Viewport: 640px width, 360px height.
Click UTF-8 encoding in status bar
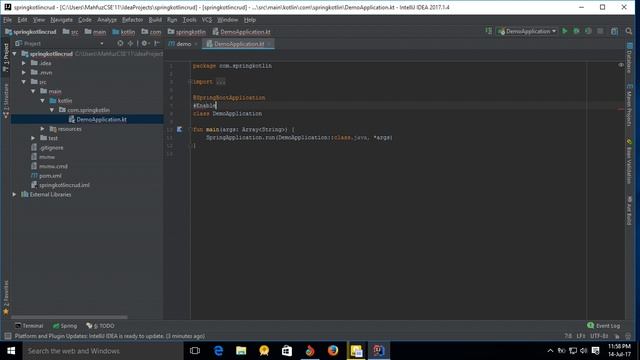(x=599, y=336)
